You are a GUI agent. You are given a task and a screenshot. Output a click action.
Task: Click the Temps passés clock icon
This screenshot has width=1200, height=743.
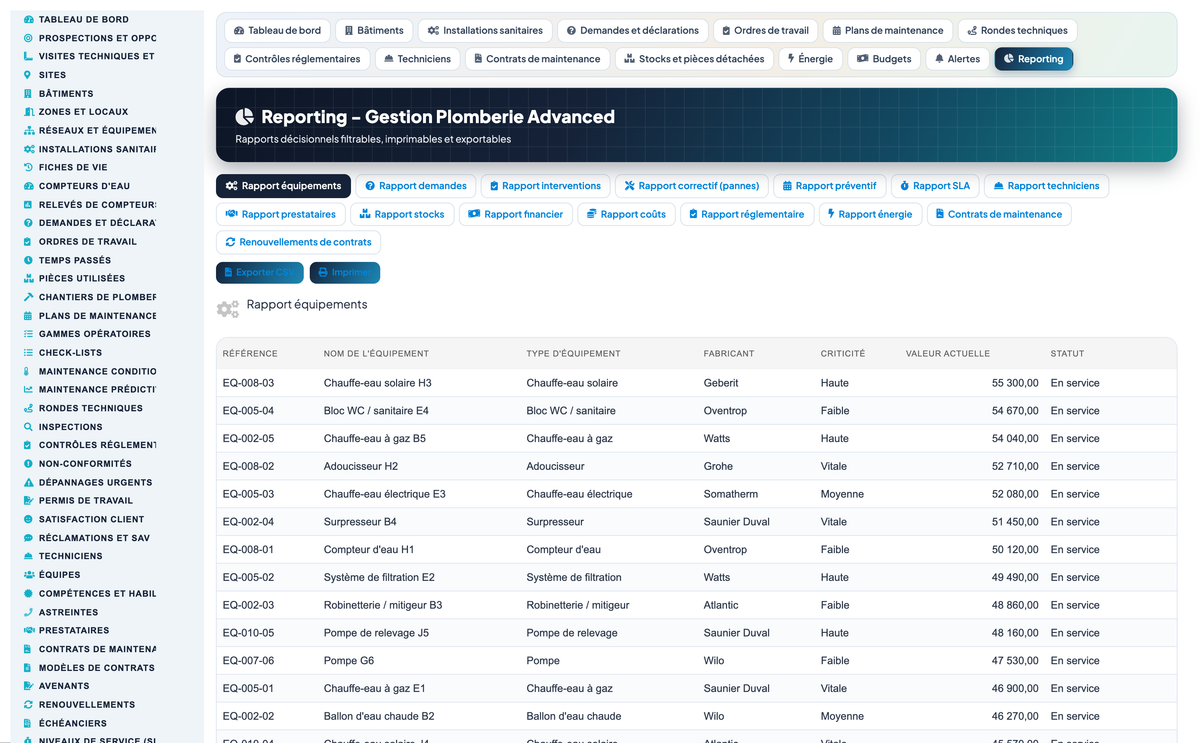[28, 260]
